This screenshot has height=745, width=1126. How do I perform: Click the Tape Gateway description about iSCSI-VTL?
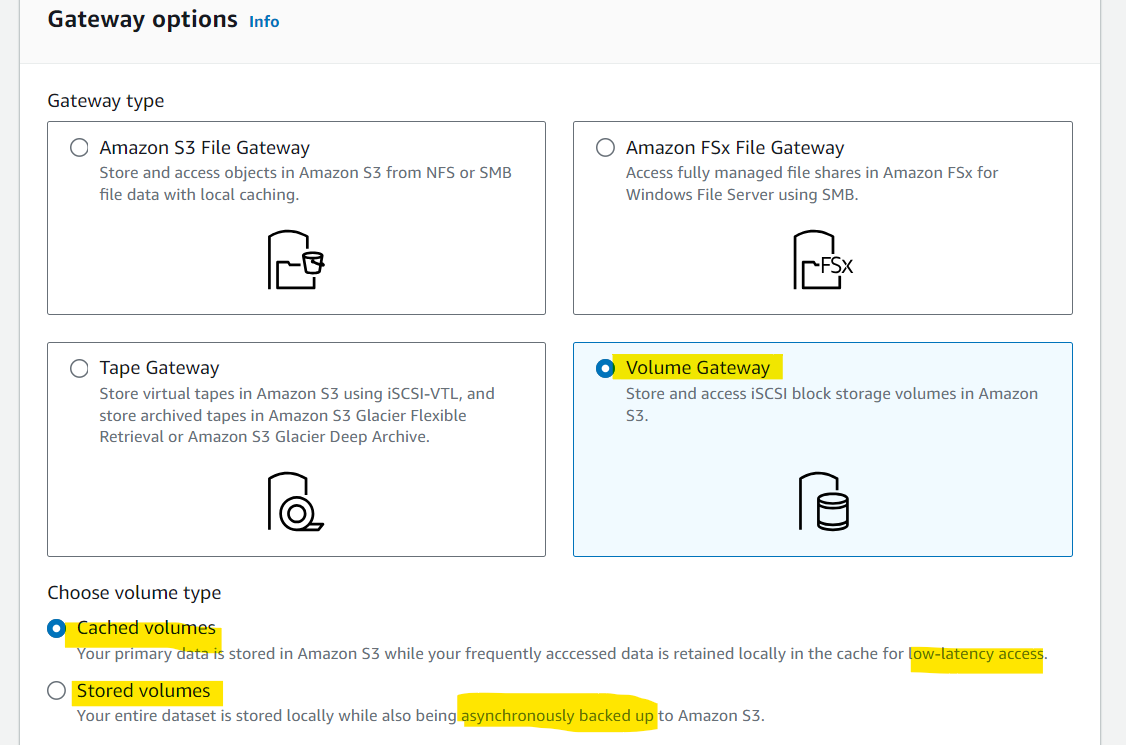coord(297,415)
